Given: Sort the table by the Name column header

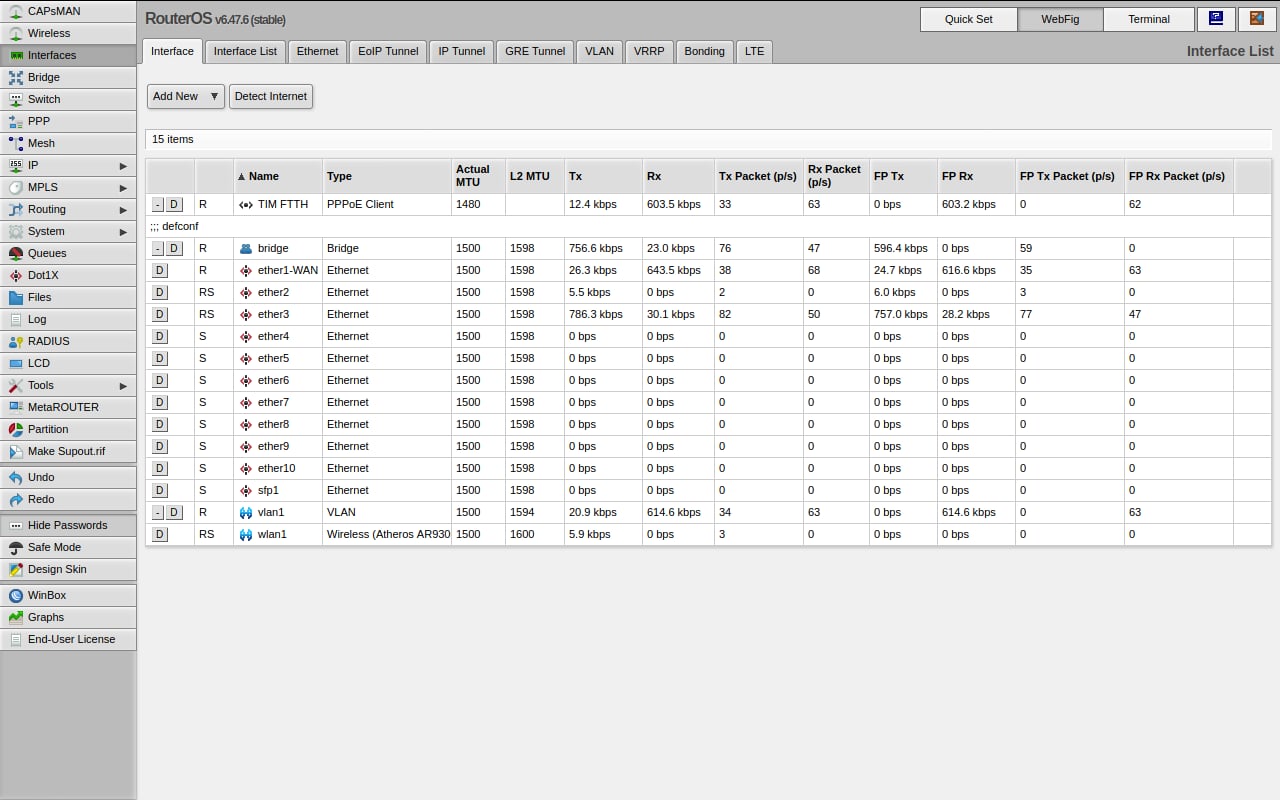Looking at the screenshot, I should click(264, 176).
